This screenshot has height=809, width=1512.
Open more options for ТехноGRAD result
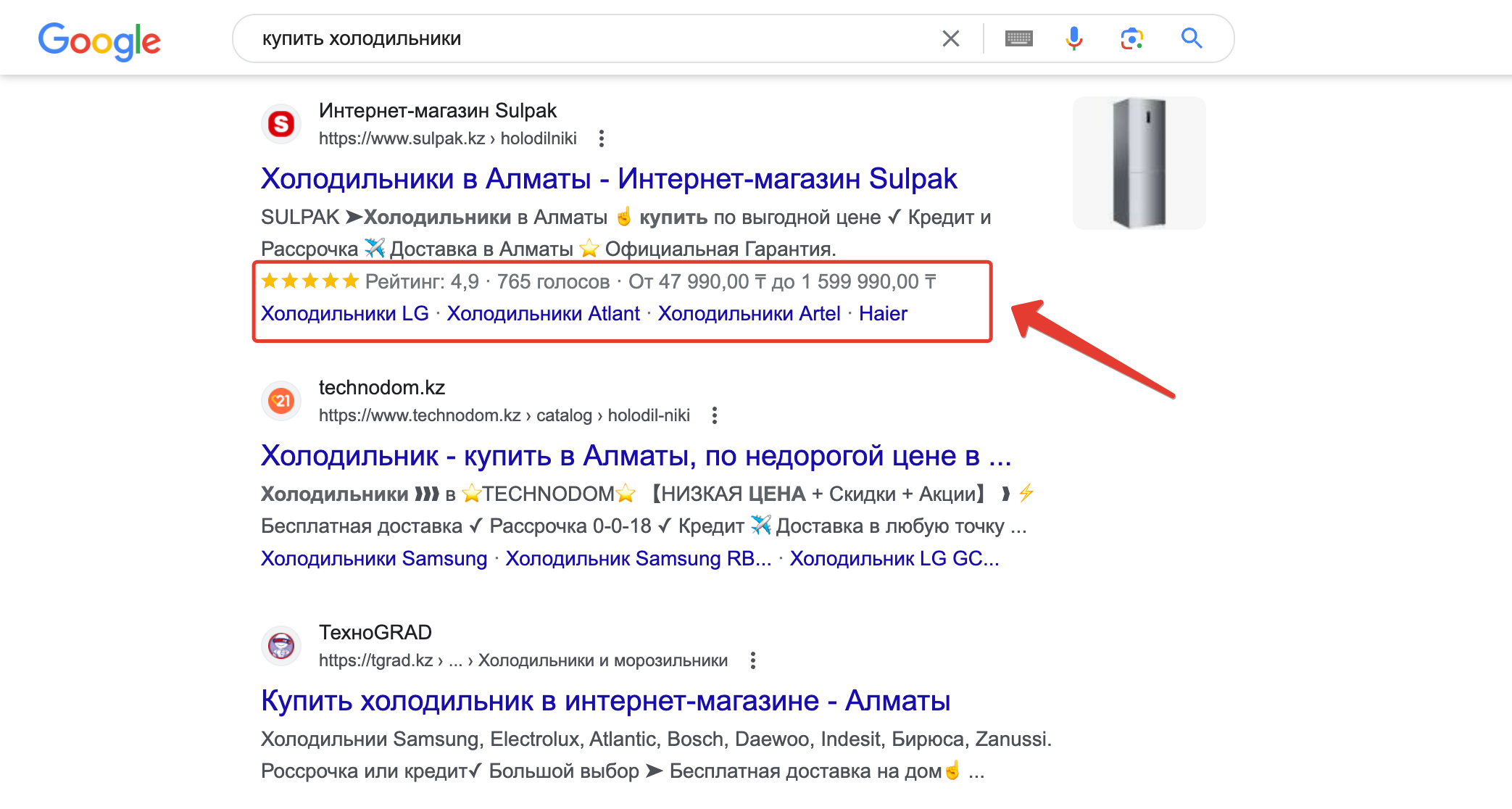[x=752, y=660]
